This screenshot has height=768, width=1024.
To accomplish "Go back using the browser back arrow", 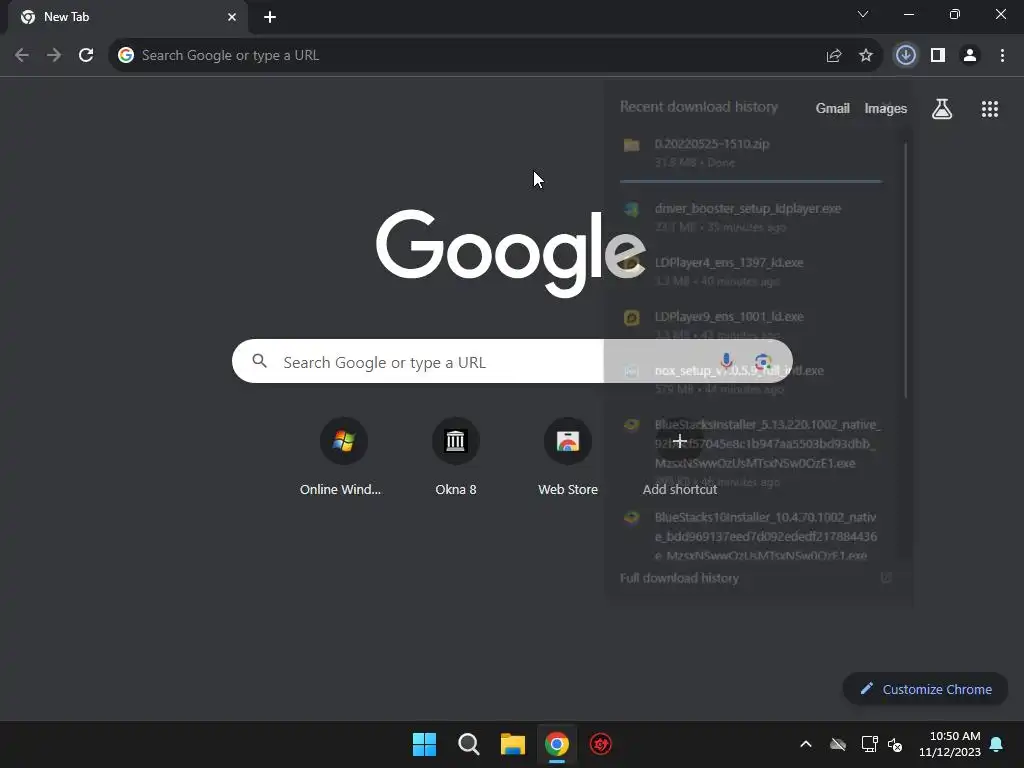I will point(22,56).
